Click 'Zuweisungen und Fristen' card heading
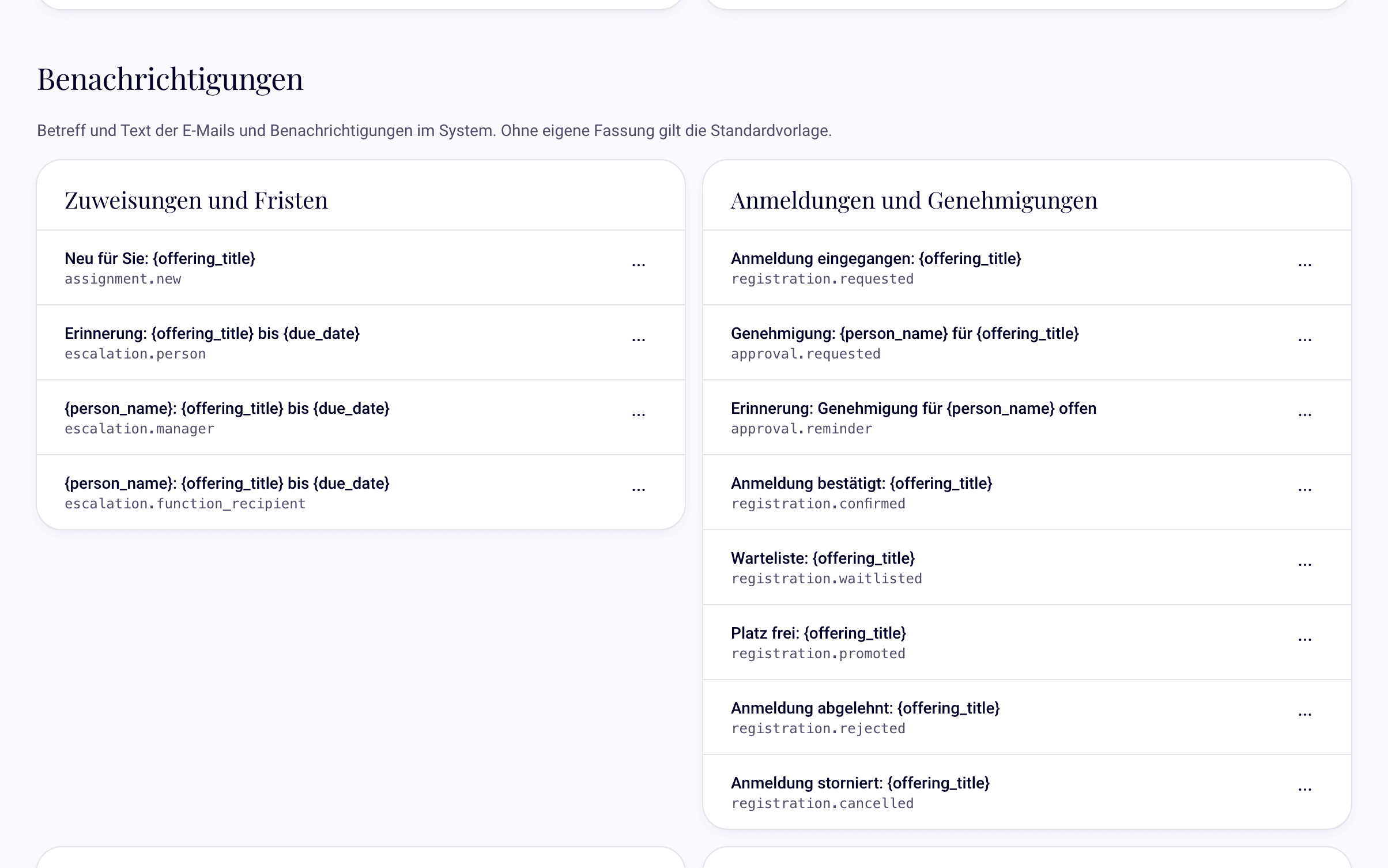 [x=196, y=200]
